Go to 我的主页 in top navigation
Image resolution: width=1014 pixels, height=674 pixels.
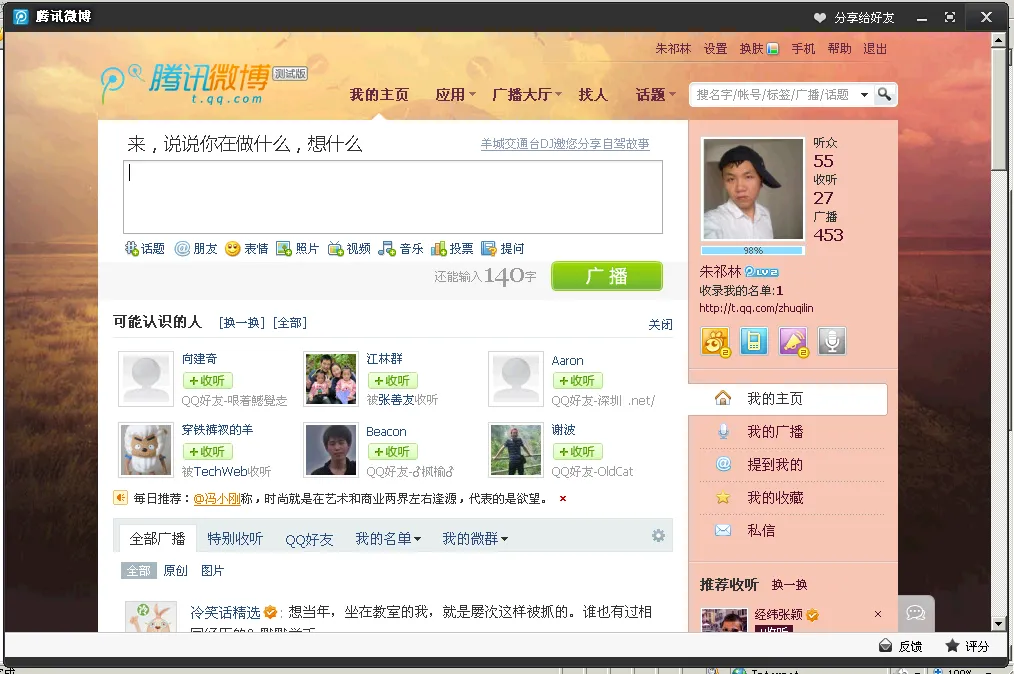[x=379, y=94]
